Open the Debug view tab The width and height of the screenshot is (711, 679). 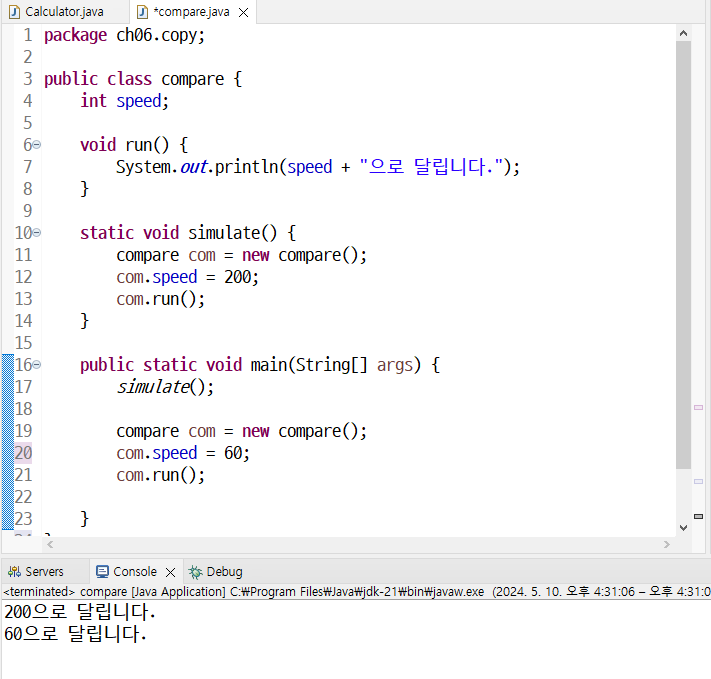click(x=216, y=572)
